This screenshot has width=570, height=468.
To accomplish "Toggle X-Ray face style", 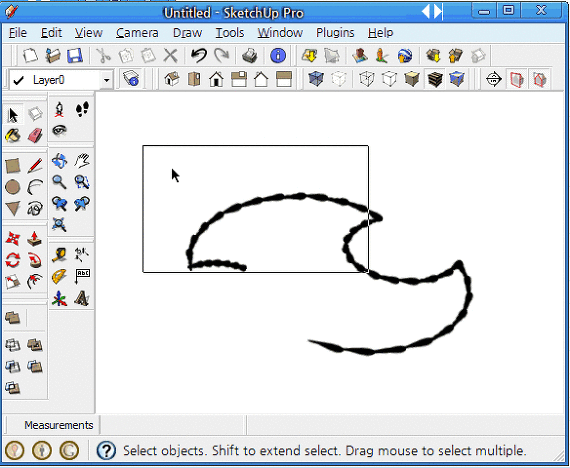I will 316,79.
